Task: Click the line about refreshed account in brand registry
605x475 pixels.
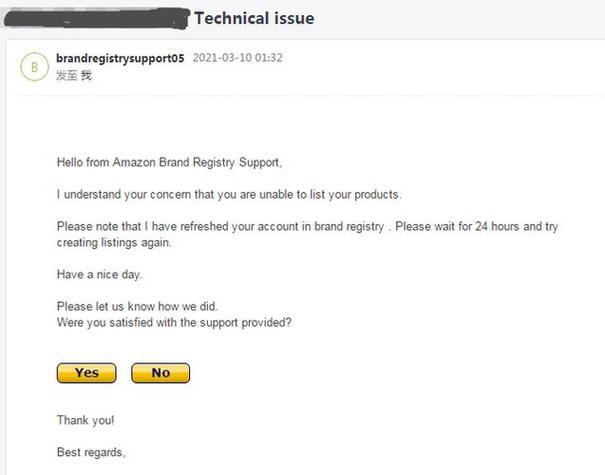Action: 307,226
